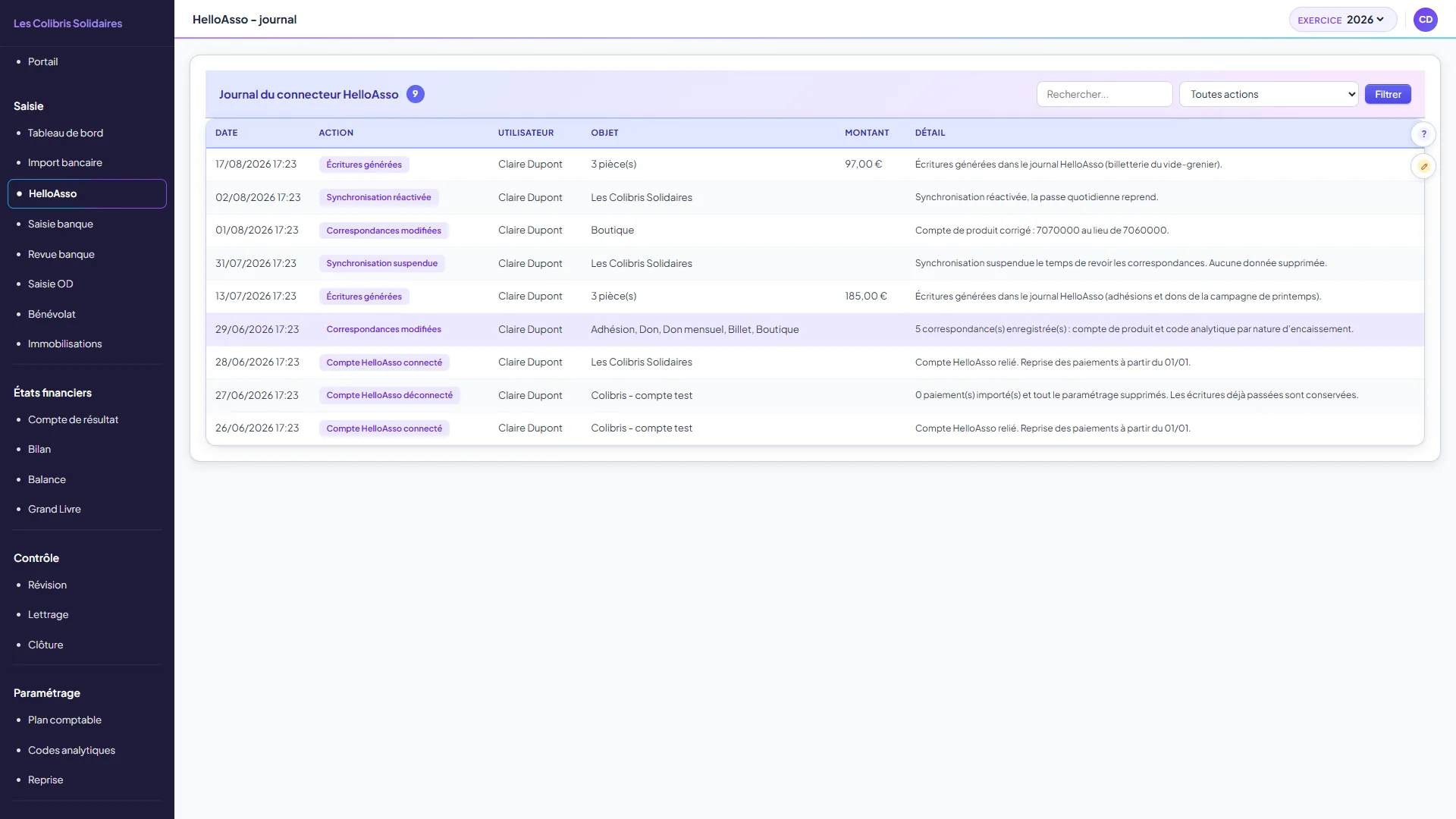1456x819 pixels.
Task: Open Grand Livre
Action: pos(54,509)
